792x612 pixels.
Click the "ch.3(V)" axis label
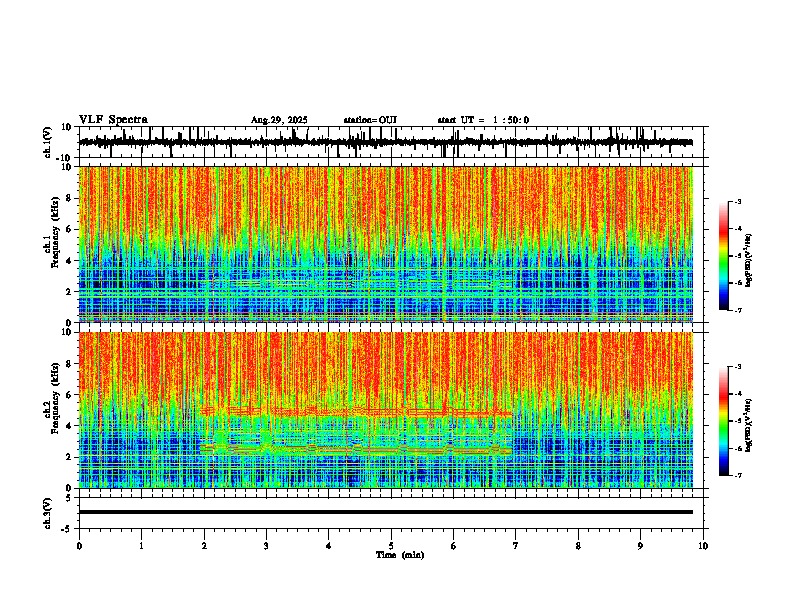(x=48, y=513)
